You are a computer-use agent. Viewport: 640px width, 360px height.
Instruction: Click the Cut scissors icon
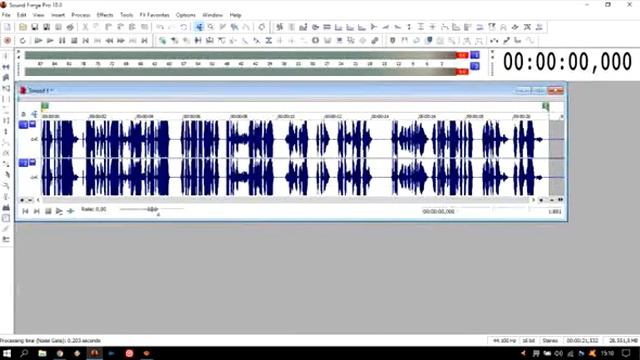coord(85,27)
